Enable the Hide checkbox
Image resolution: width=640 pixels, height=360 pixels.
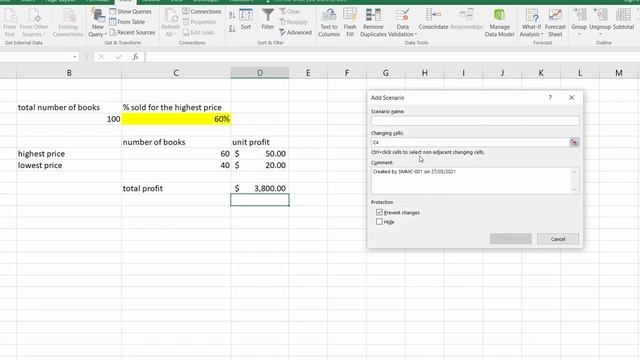point(379,222)
